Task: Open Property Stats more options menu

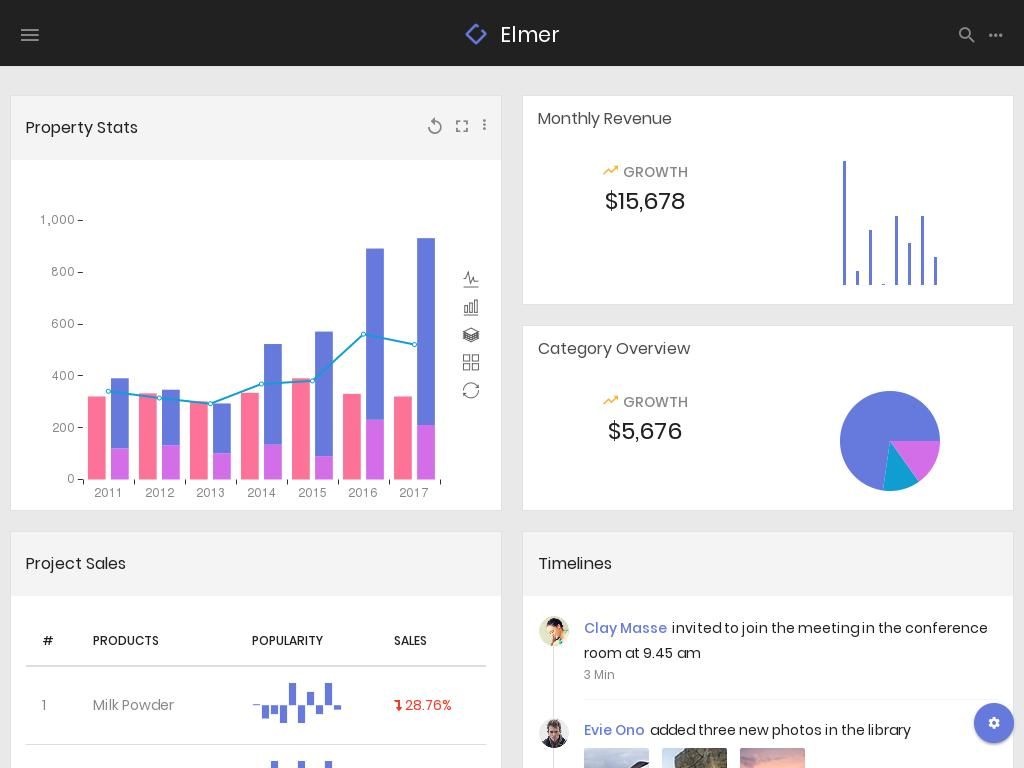Action: coord(485,125)
